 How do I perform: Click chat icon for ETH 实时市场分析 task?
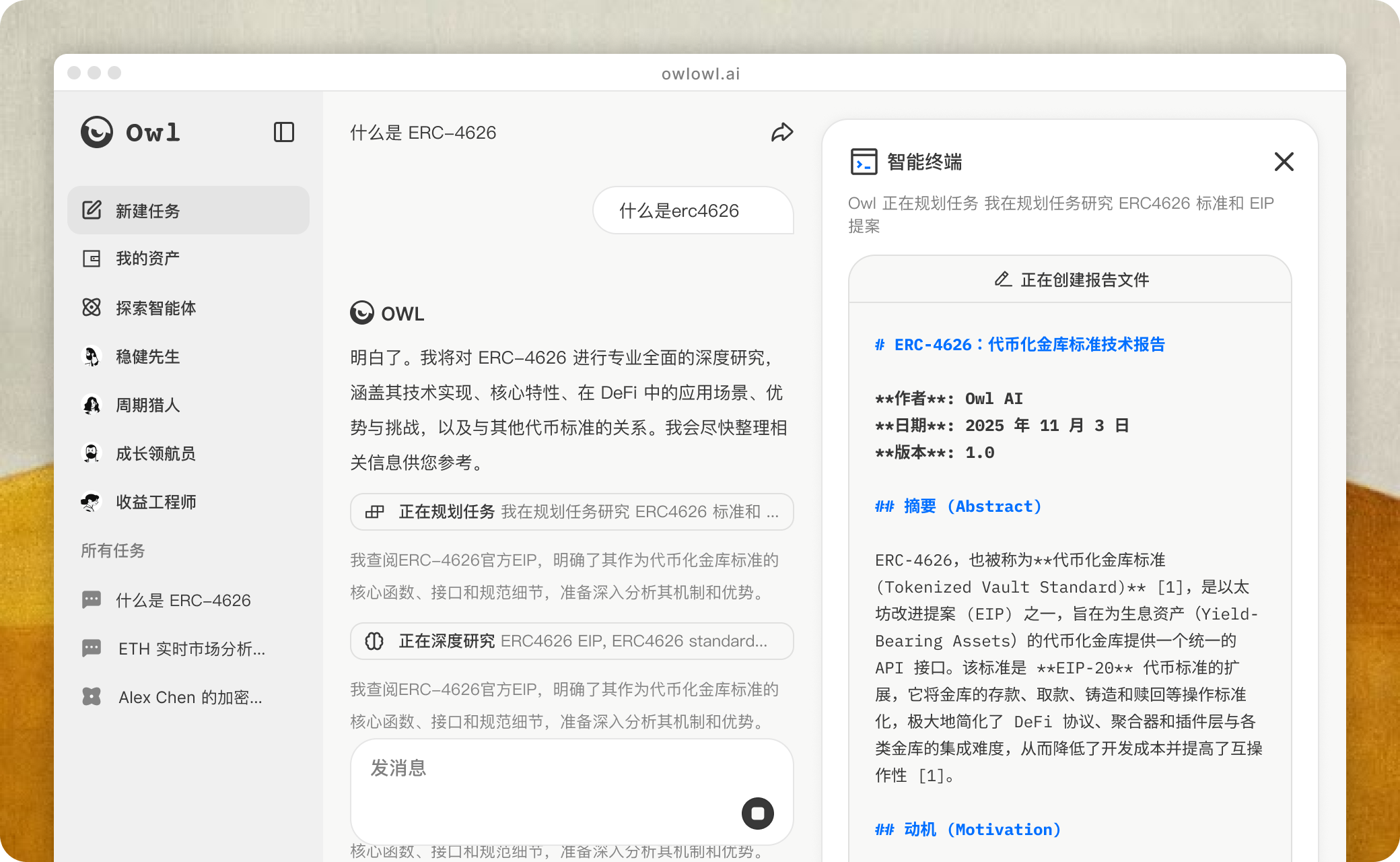click(92, 648)
